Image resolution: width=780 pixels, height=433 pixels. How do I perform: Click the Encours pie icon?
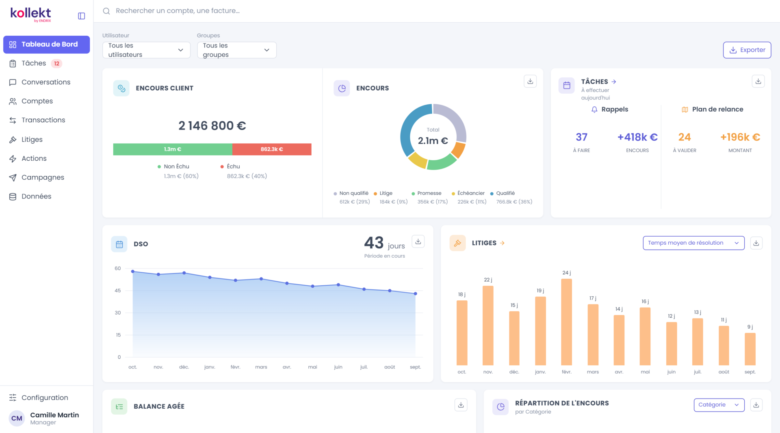point(342,88)
